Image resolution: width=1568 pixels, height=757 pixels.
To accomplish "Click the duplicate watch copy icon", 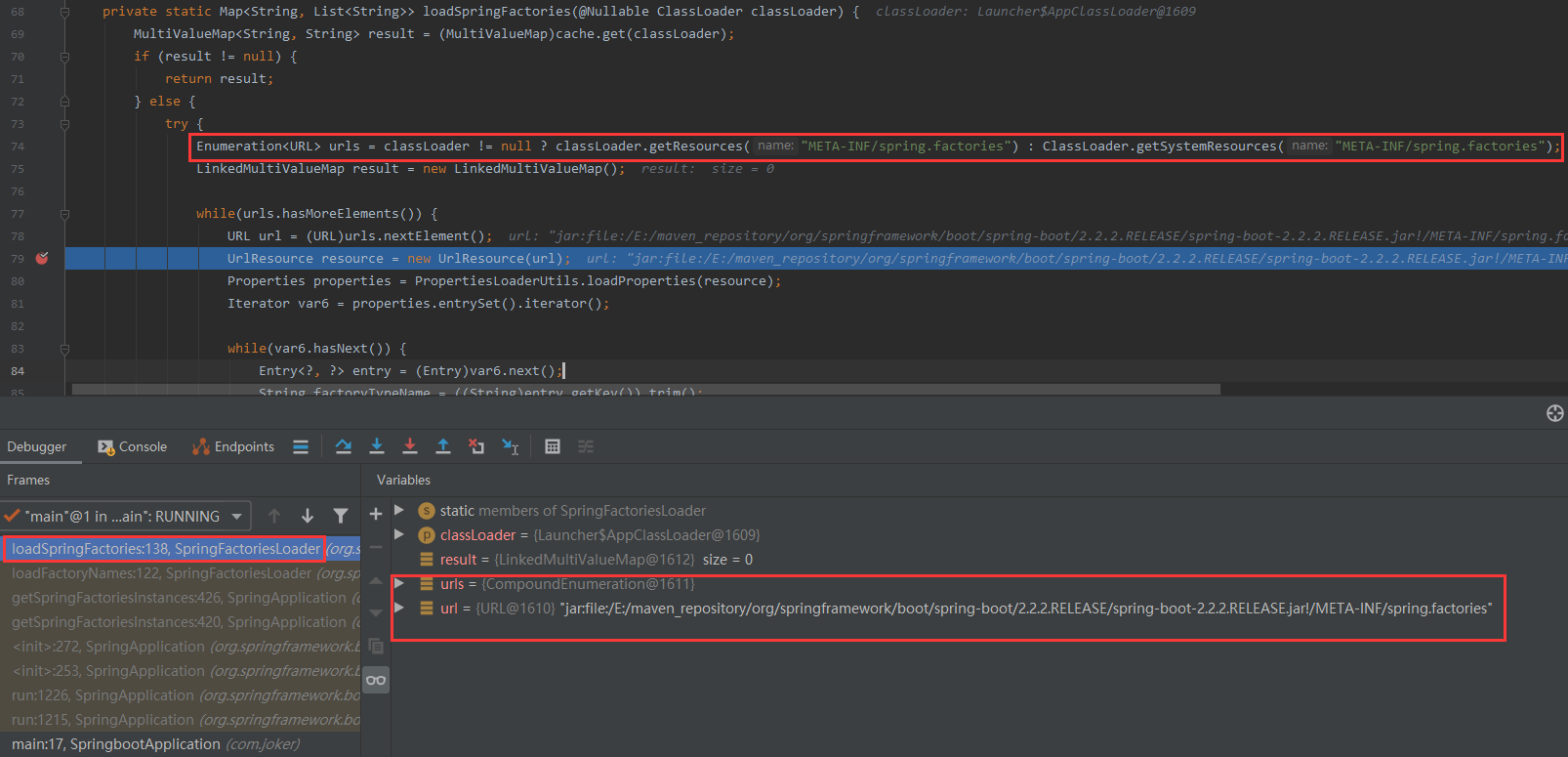I will [376, 647].
